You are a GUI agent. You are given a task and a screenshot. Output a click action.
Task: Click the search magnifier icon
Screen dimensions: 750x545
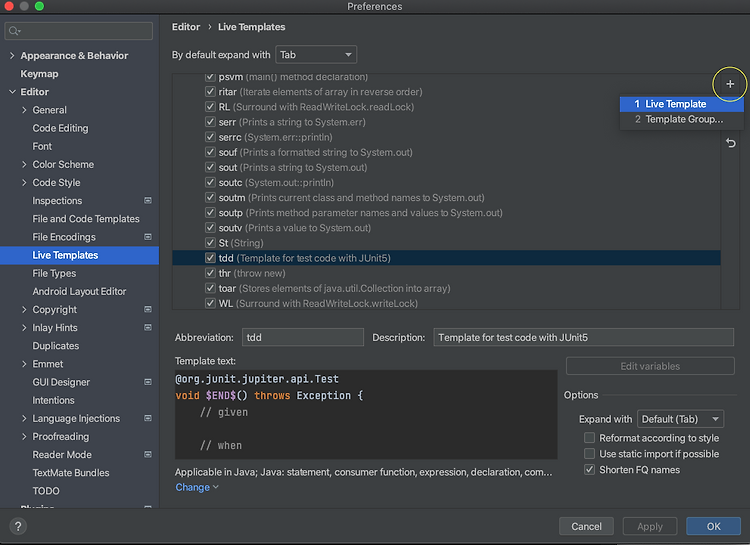[x=16, y=32]
